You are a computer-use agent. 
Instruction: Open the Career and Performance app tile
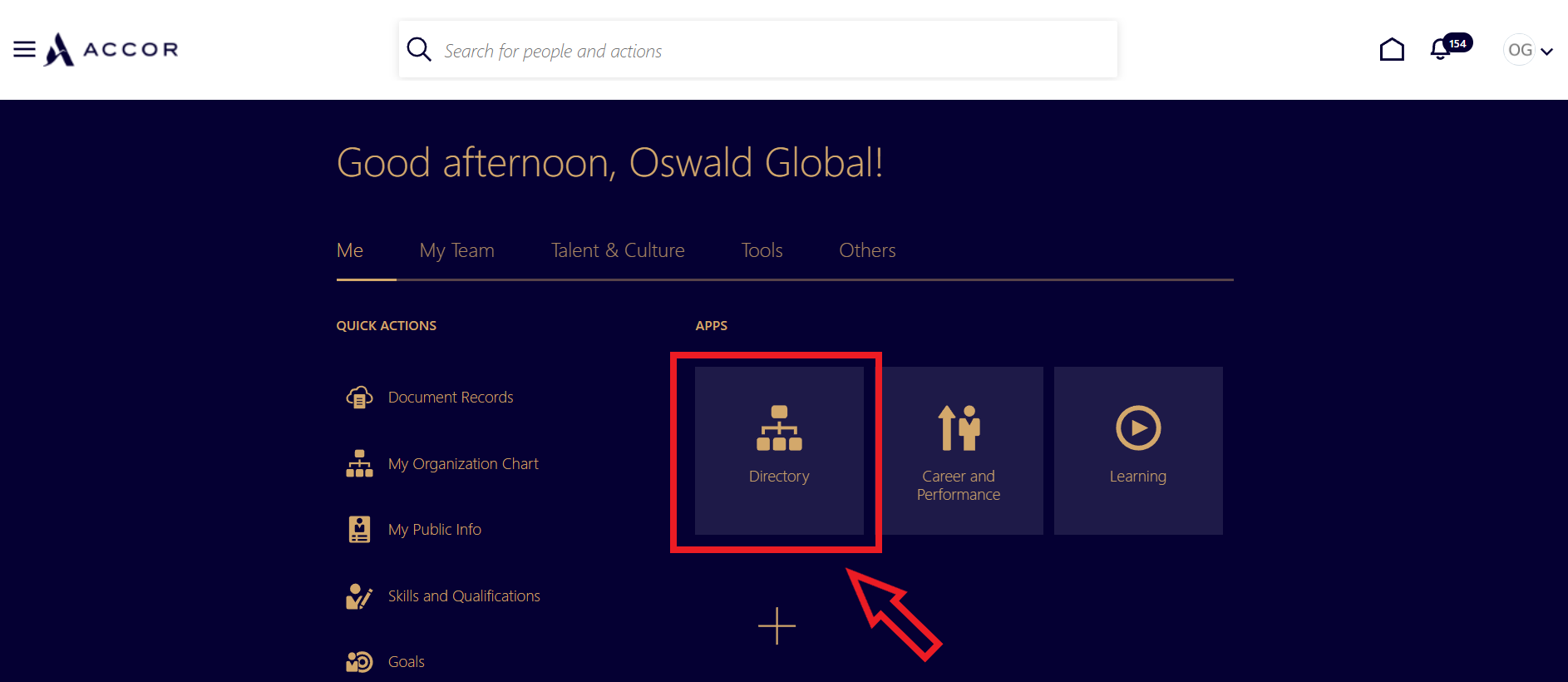pyautogui.click(x=959, y=451)
